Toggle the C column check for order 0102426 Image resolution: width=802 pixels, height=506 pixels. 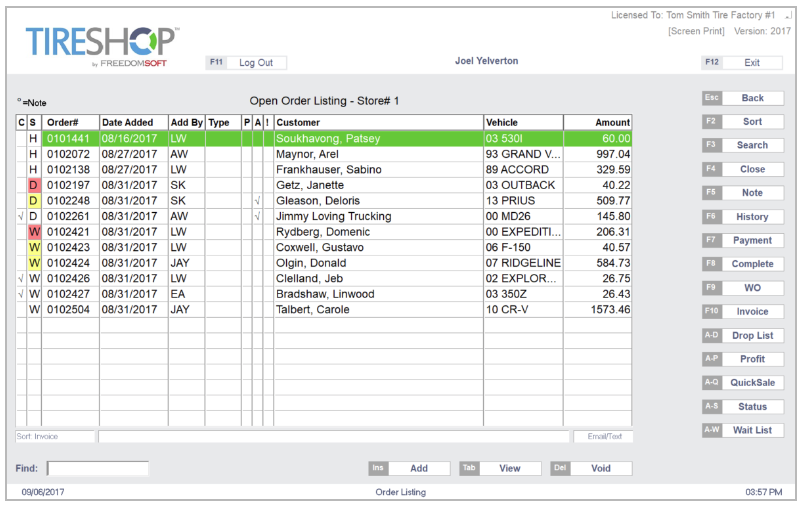click(22, 279)
